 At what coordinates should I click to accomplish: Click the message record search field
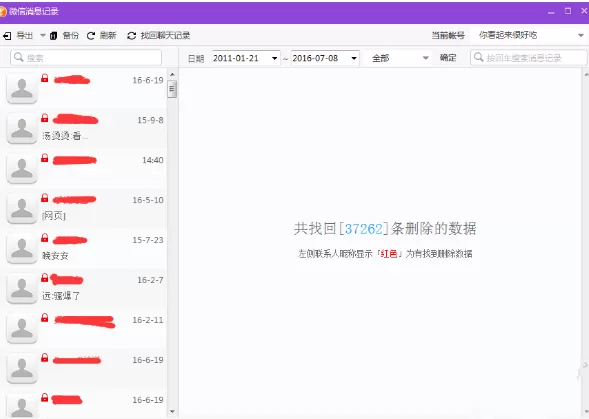529,57
